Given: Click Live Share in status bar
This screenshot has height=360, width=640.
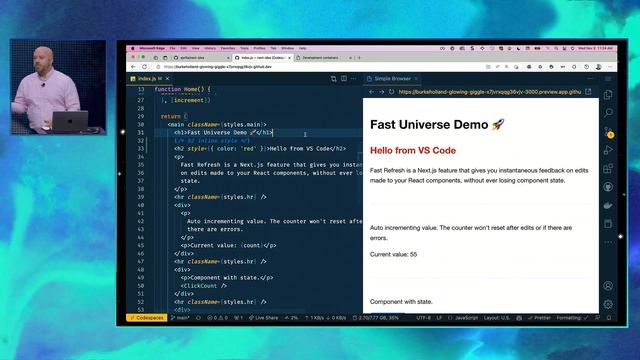Looking at the screenshot, I should coord(263,318).
